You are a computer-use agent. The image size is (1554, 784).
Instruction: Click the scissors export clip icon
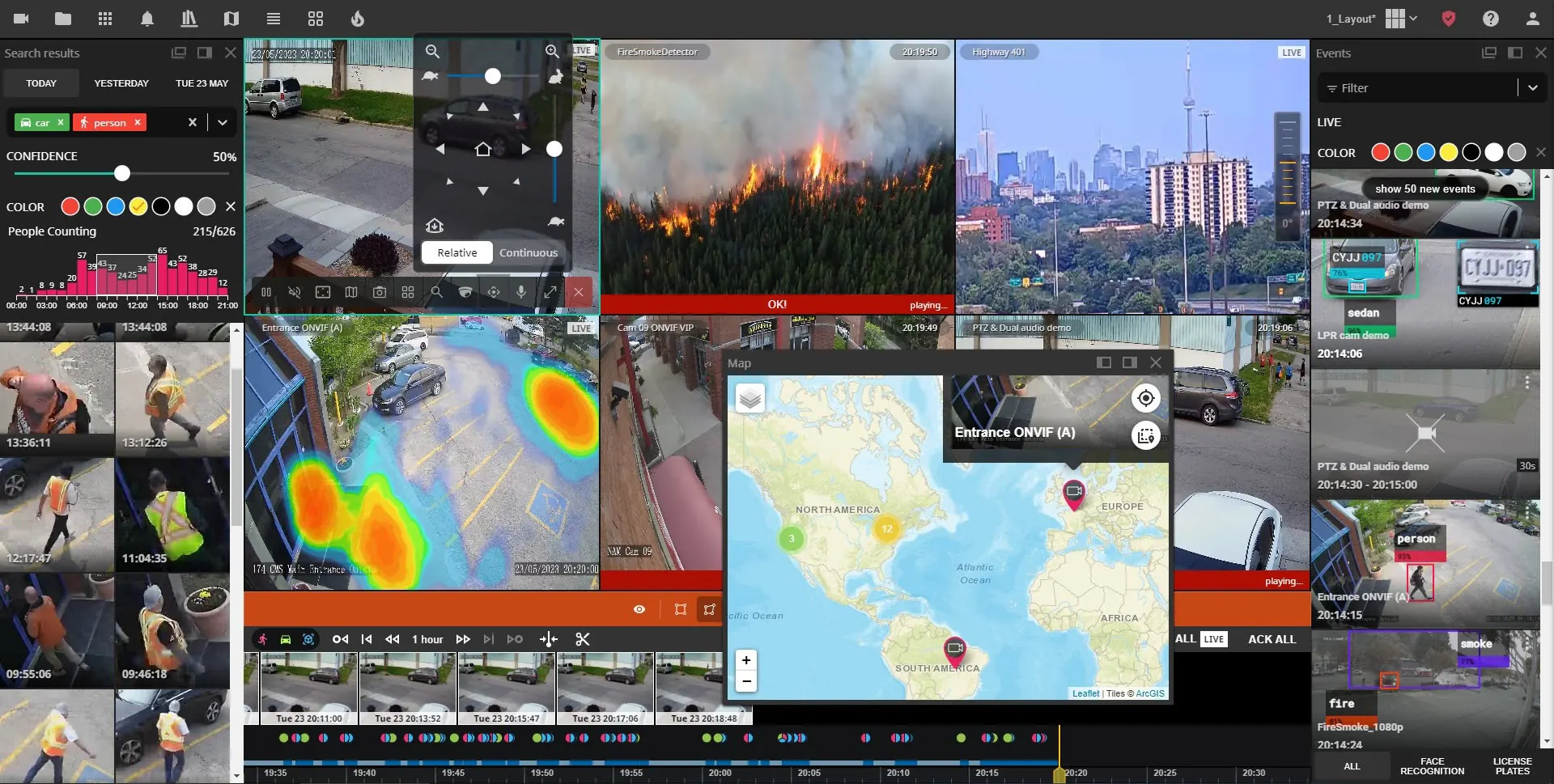click(x=582, y=639)
